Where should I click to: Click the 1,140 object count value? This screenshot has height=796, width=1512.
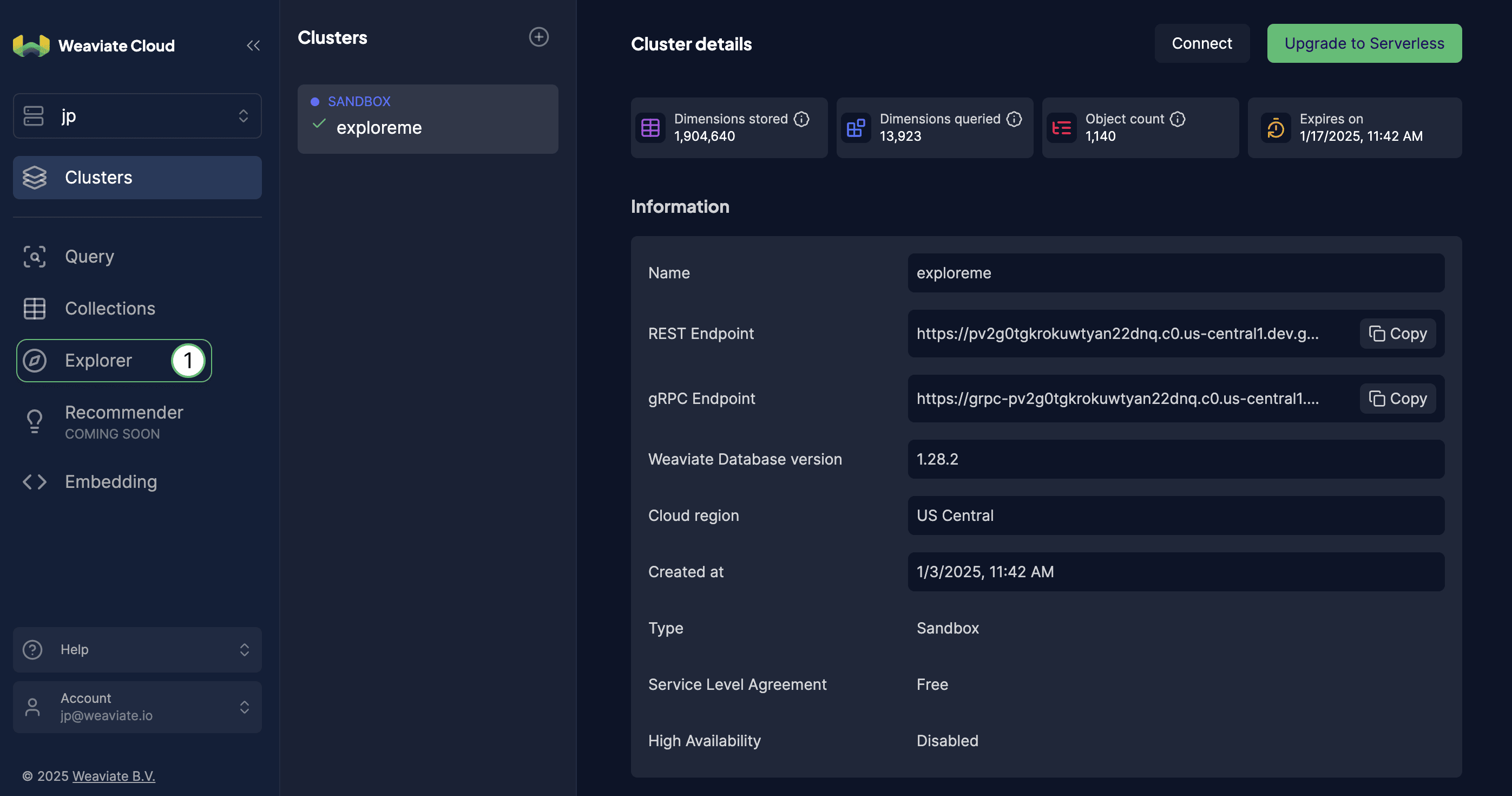click(x=1100, y=136)
